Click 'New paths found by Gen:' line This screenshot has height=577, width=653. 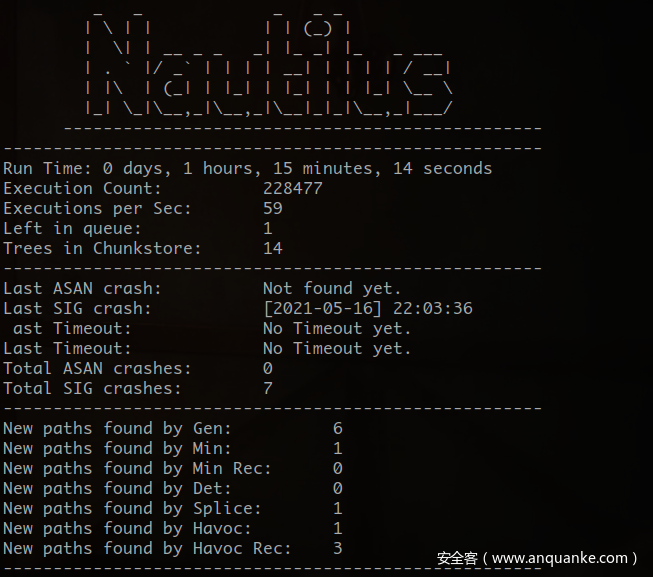[173, 428]
